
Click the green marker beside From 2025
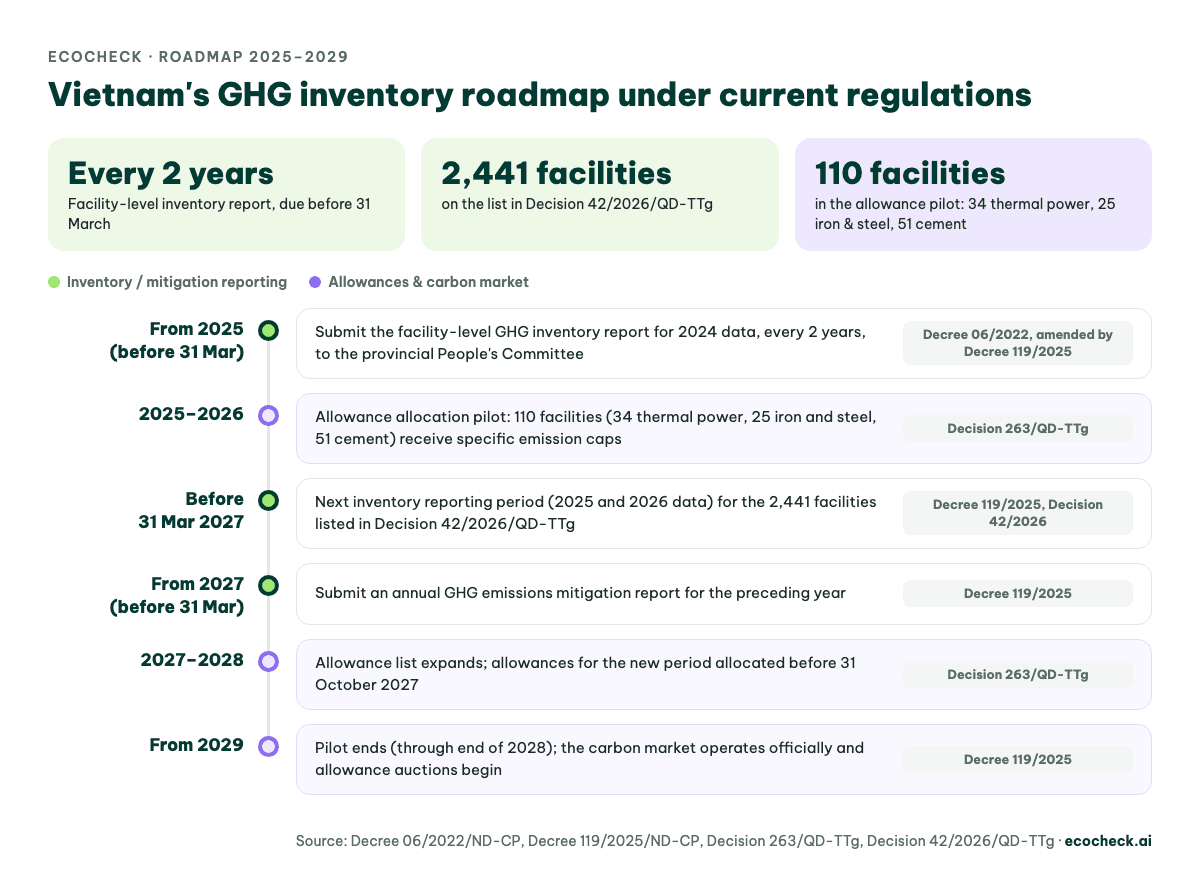[x=268, y=330]
